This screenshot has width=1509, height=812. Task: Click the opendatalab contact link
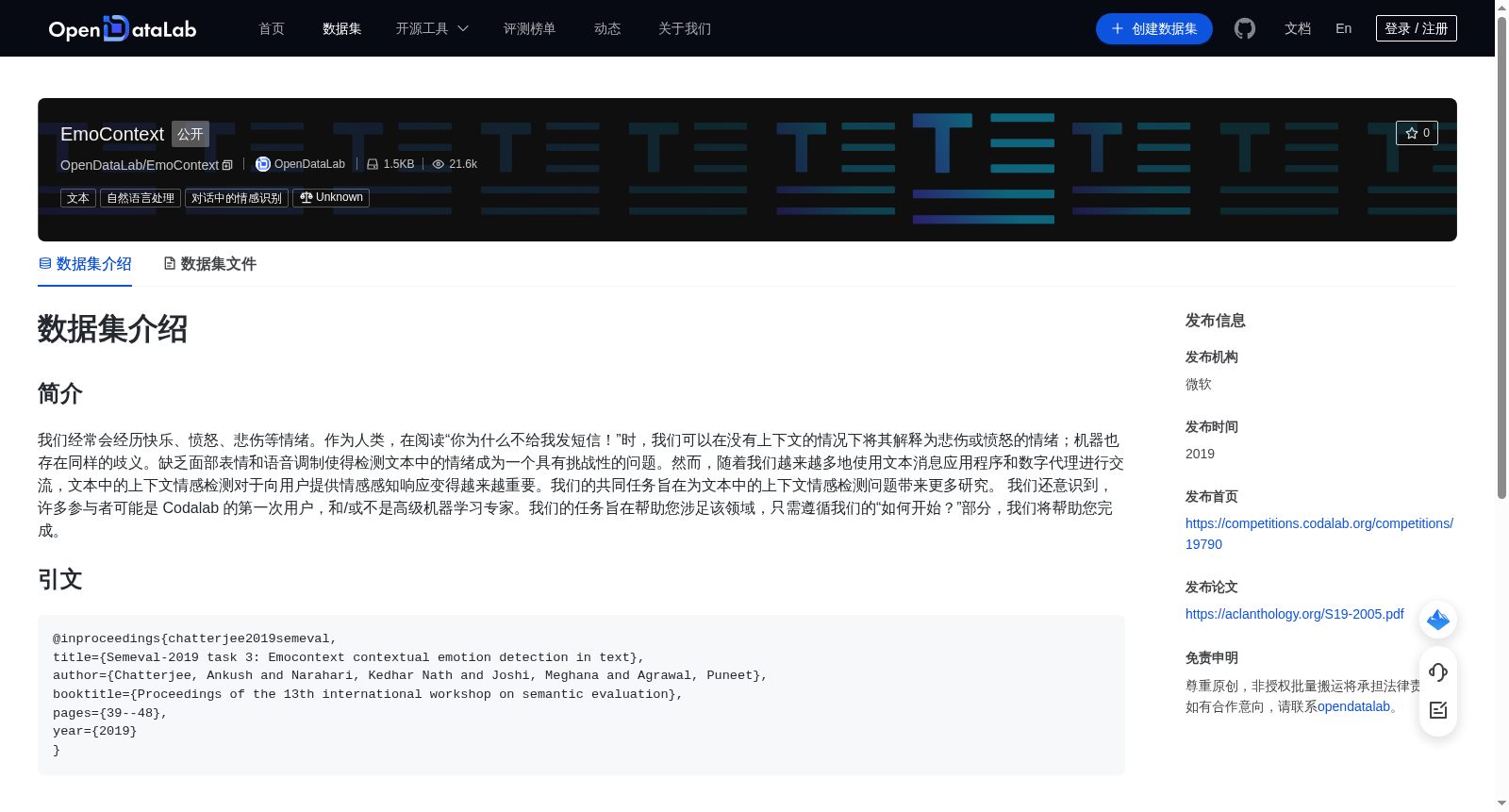pyautogui.click(x=1353, y=706)
